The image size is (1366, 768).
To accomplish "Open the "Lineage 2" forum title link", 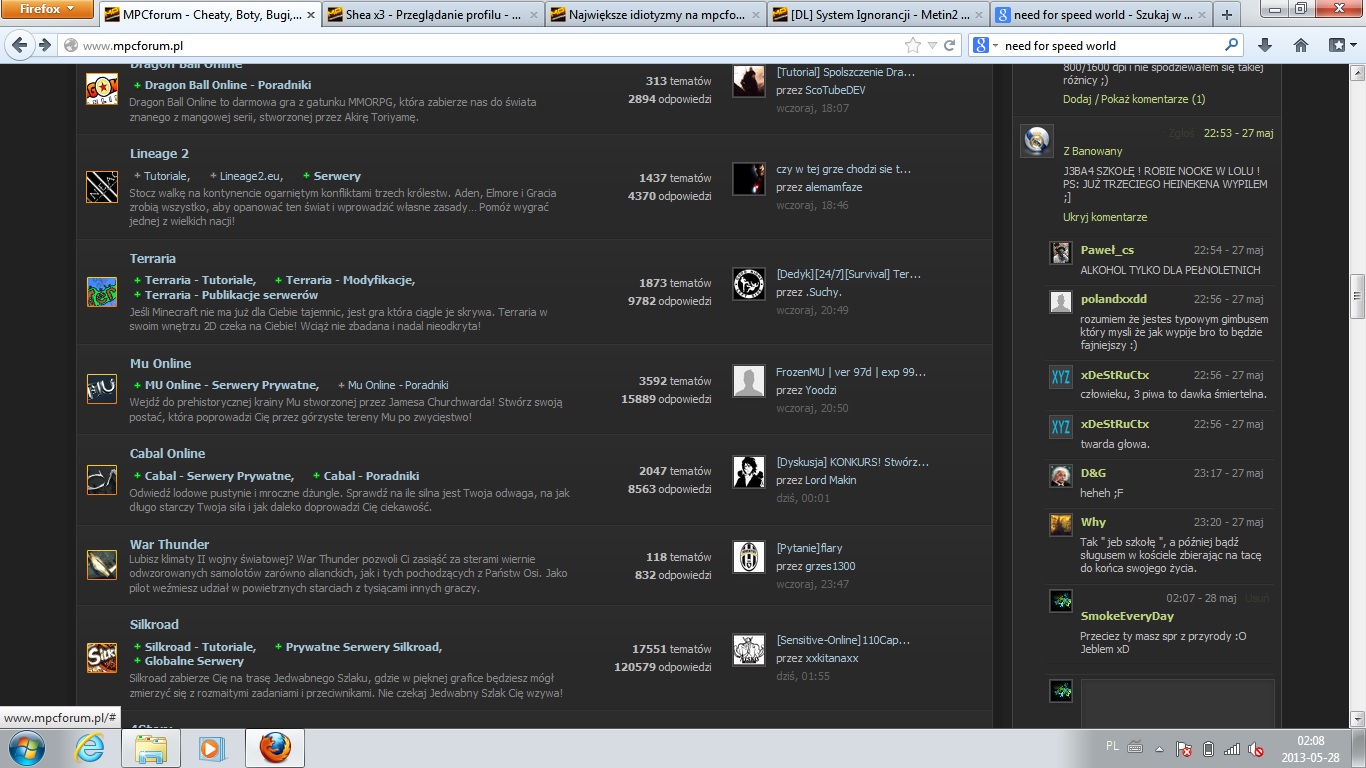I will [159, 154].
